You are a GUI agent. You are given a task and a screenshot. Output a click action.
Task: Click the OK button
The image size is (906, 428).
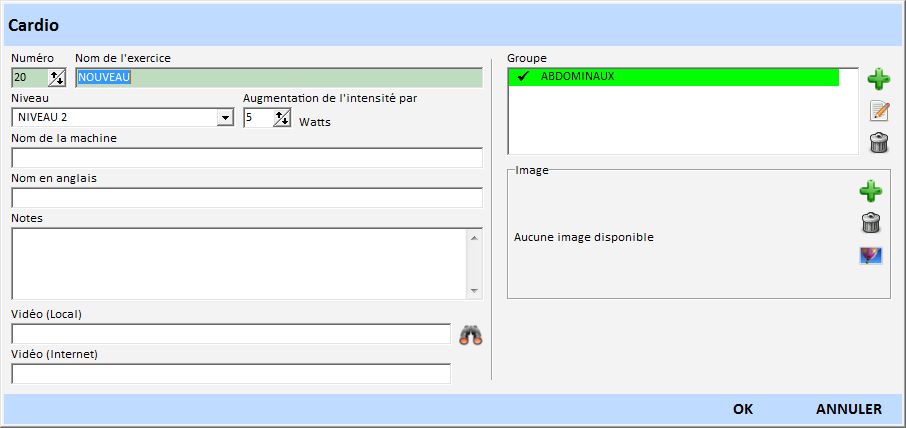(742, 409)
